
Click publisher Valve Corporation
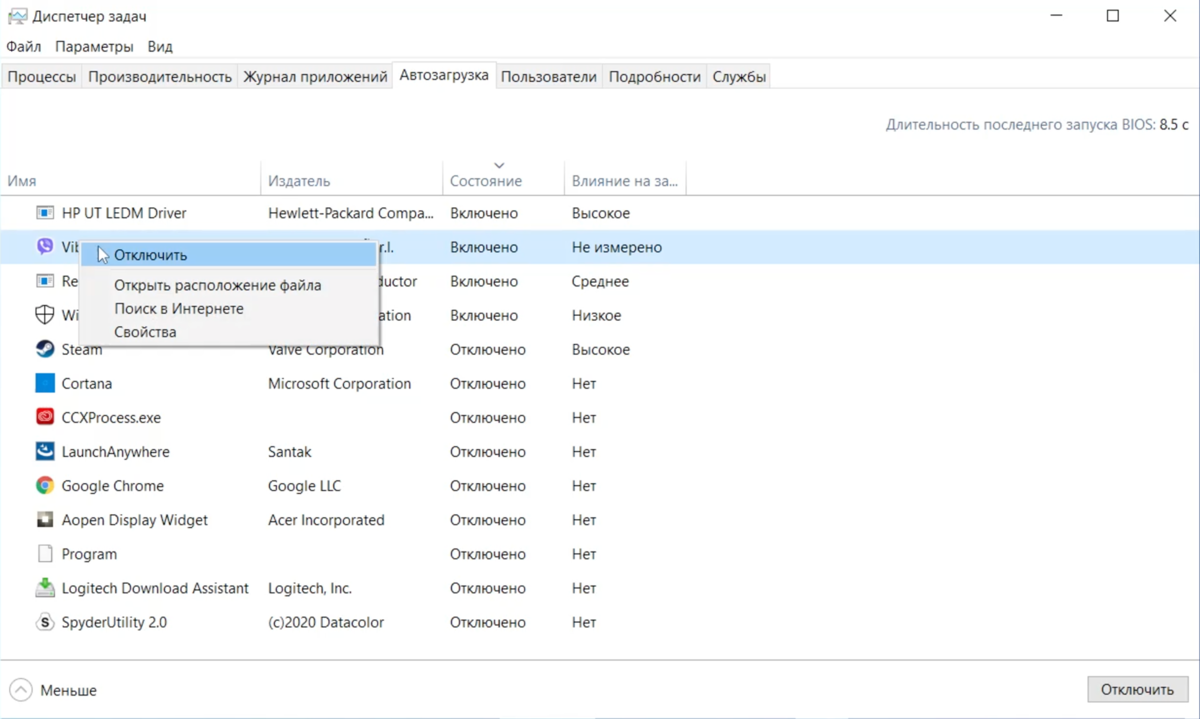click(326, 349)
